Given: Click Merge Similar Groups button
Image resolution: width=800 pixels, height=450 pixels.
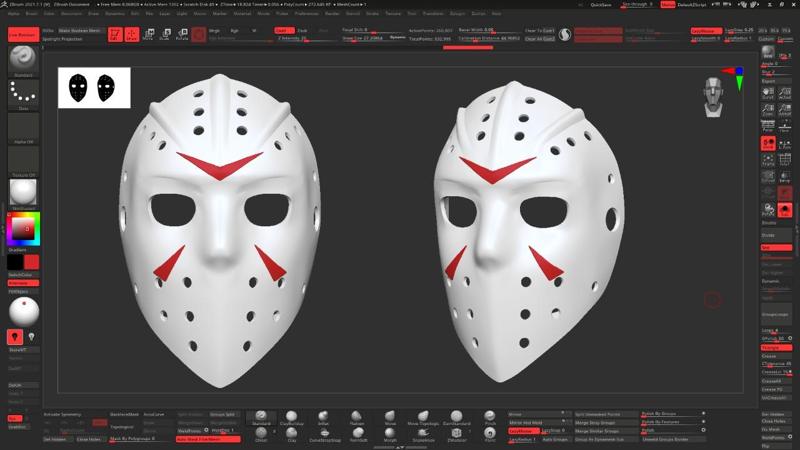Looking at the screenshot, I should 606,431.
